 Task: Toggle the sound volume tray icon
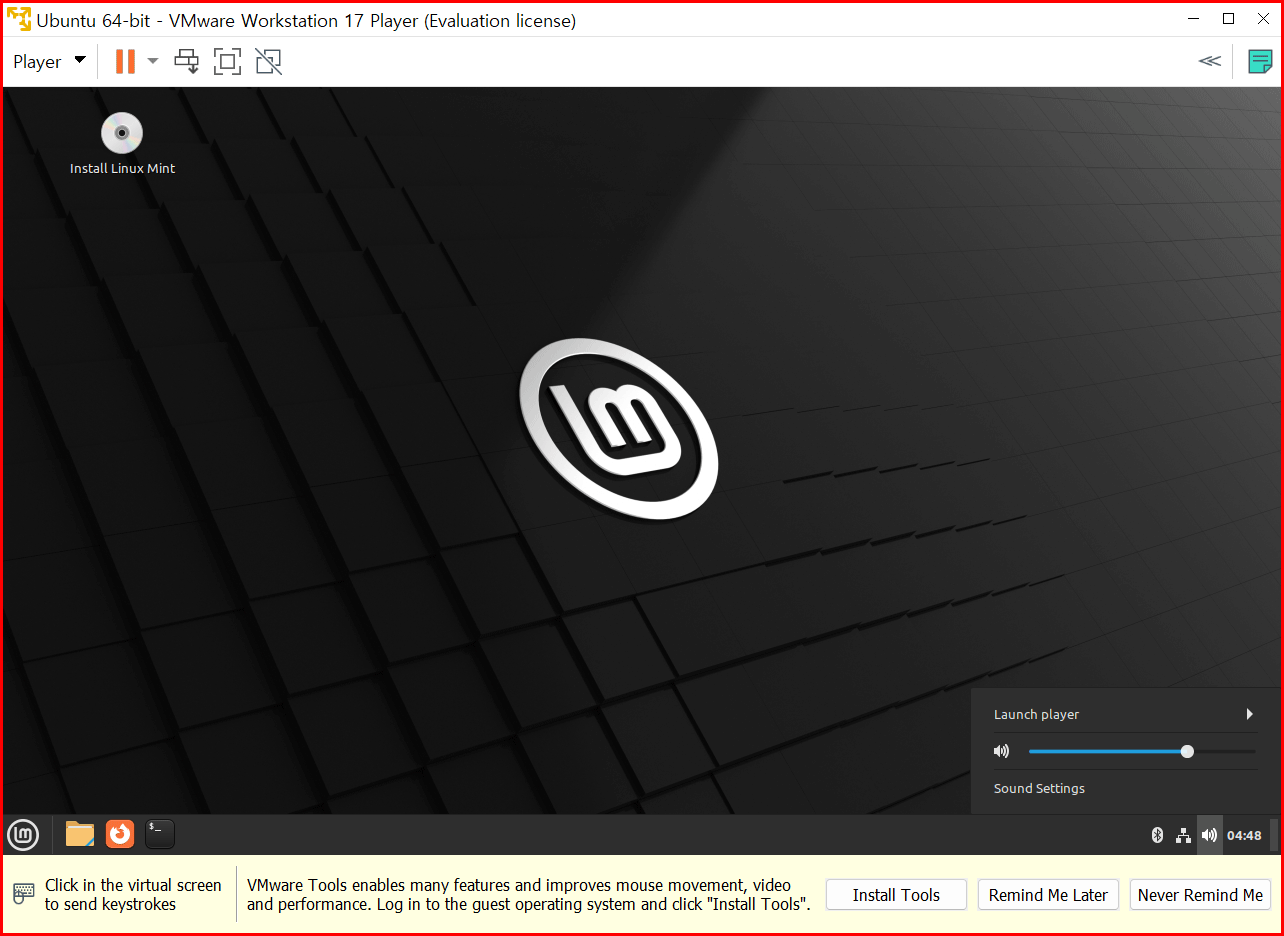pyautogui.click(x=1210, y=835)
